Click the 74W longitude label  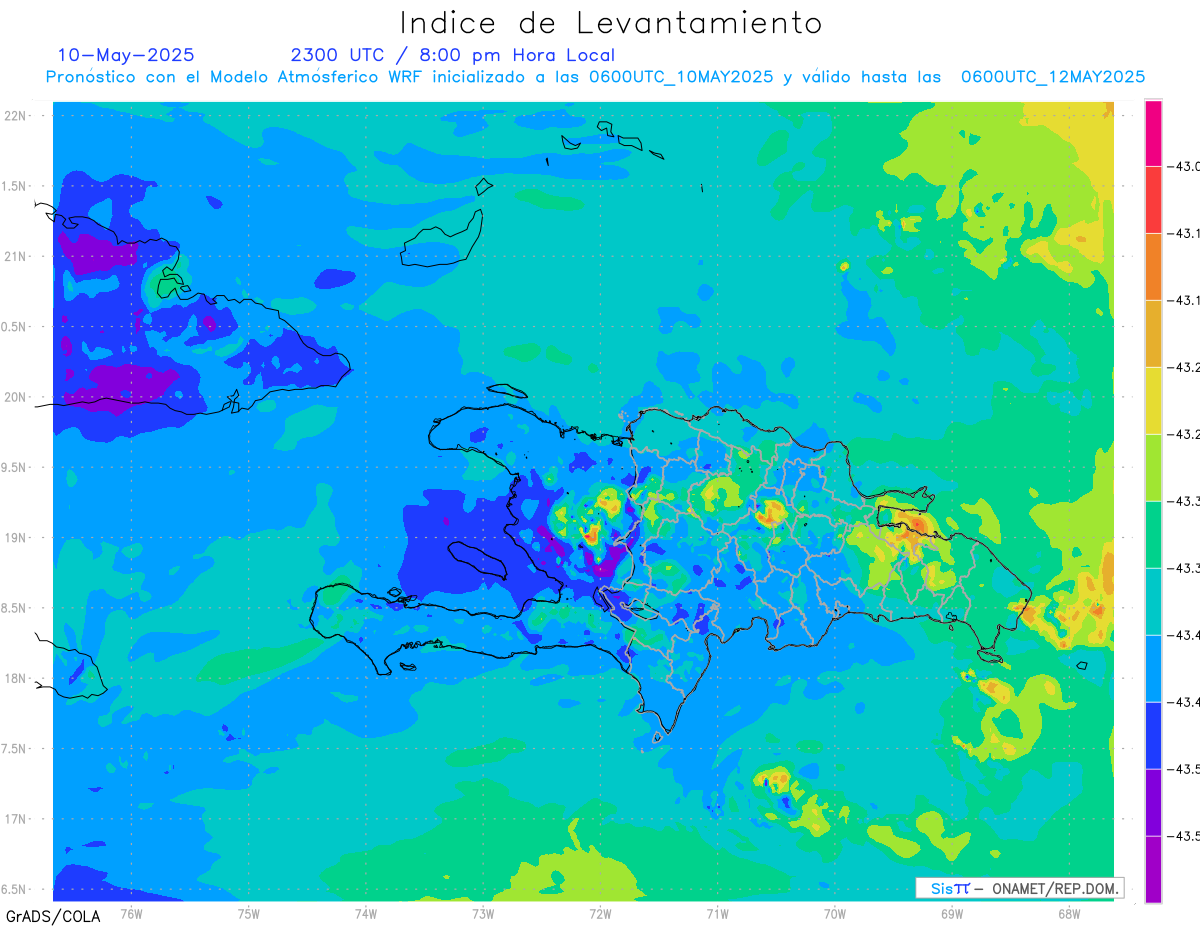365,913
